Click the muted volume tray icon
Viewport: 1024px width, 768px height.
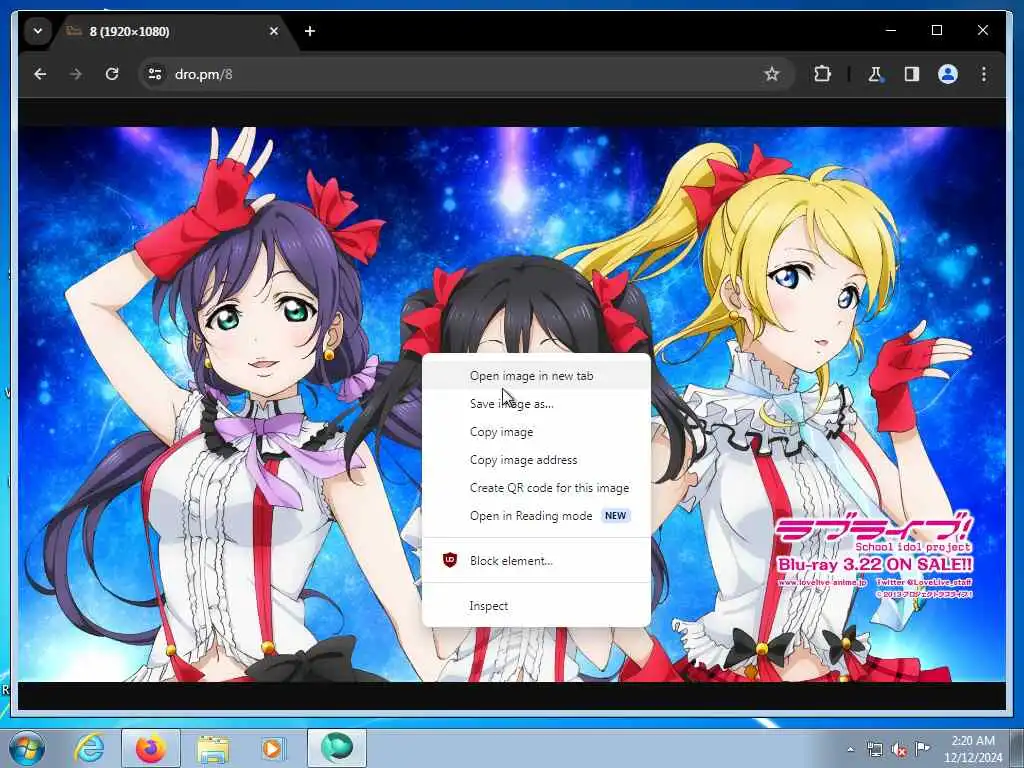(899, 749)
